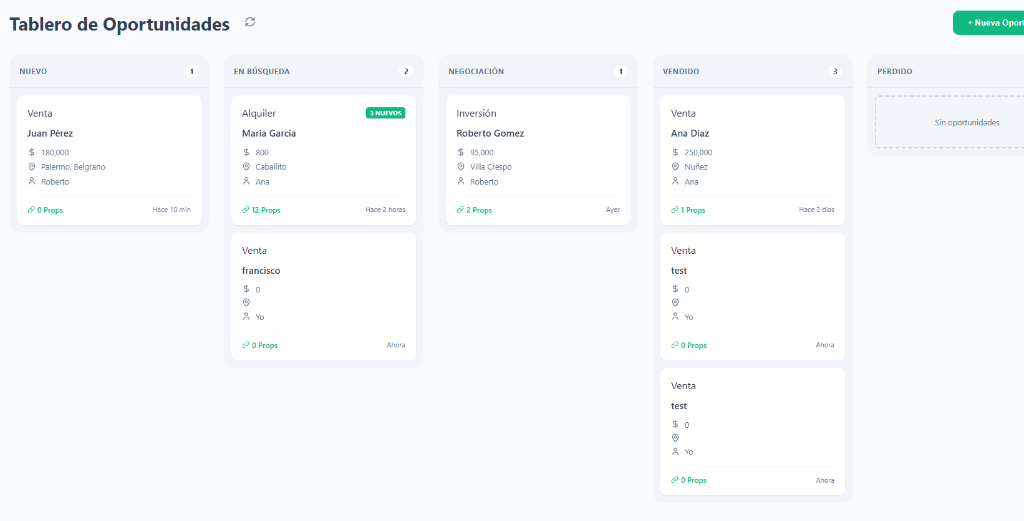
Task: Click the link icon beside 2 Props
Action: pyautogui.click(x=461, y=210)
